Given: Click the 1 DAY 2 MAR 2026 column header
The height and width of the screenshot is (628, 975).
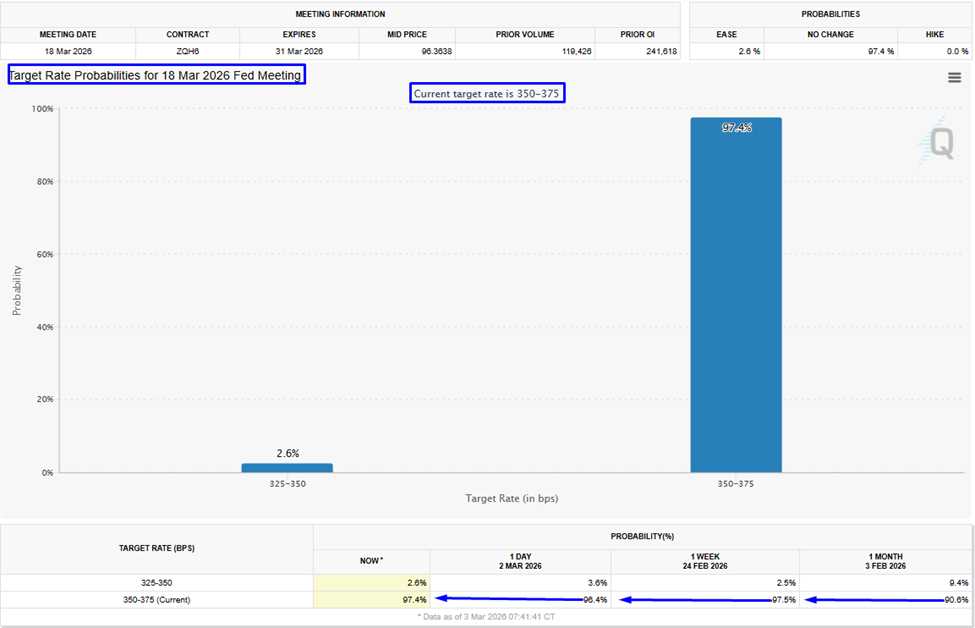Looking at the screenshot, I should tap(520, 561).
